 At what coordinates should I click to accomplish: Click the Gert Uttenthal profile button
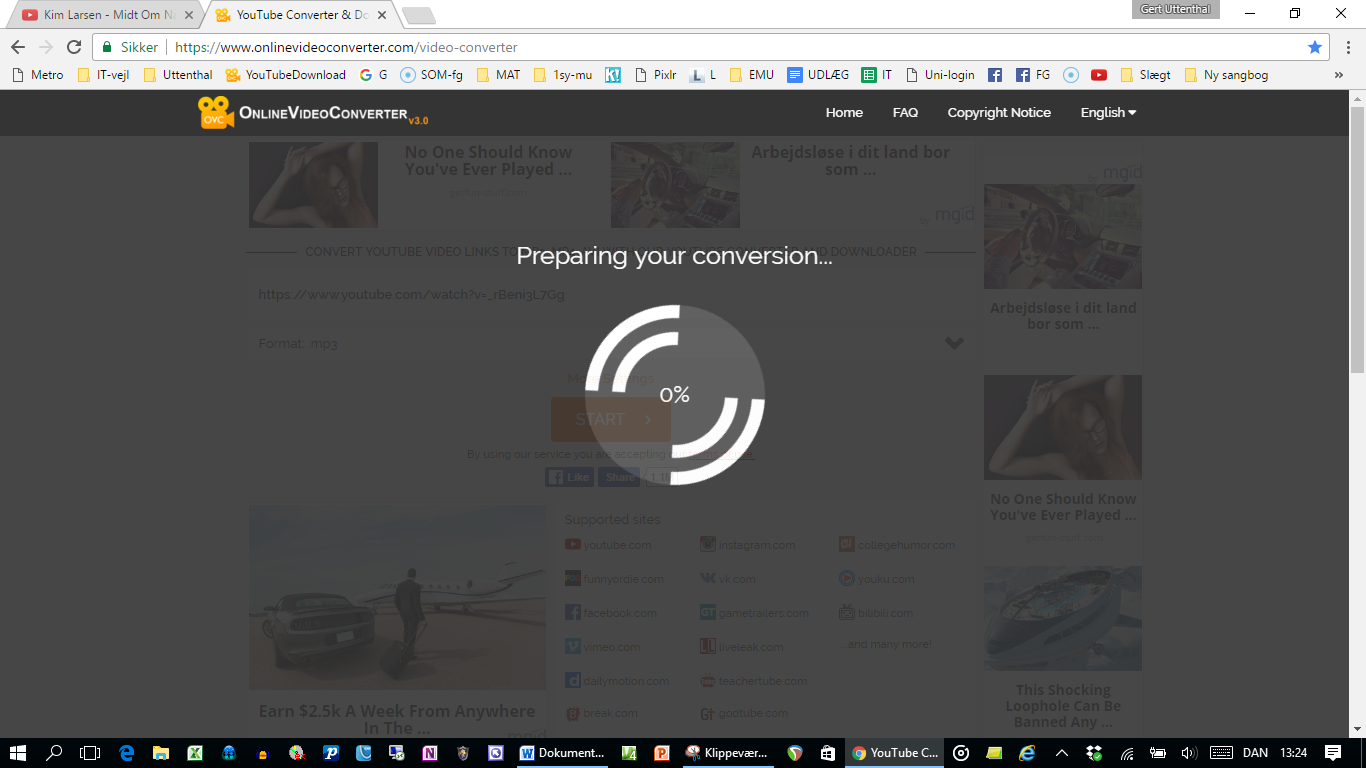pyautogui.click(x=1176, y=10)
